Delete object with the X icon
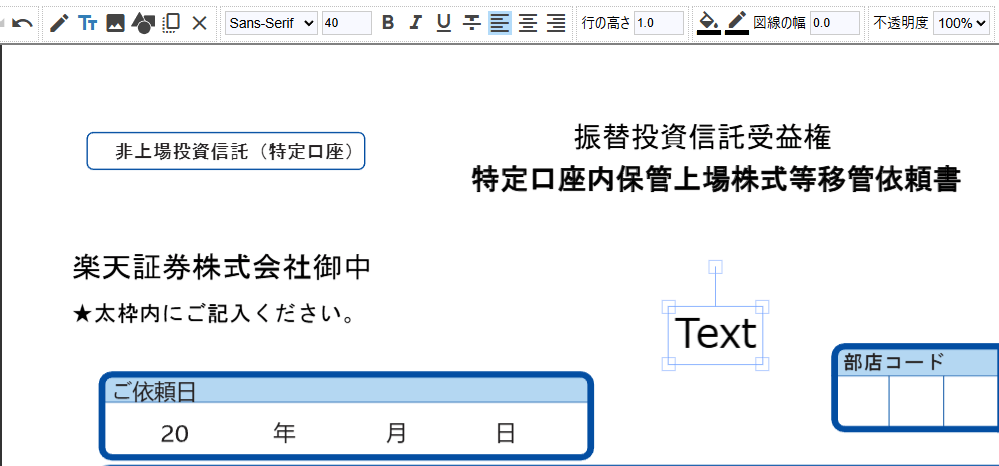The height and width of the screenshot is (466, 999). point(199,24)
